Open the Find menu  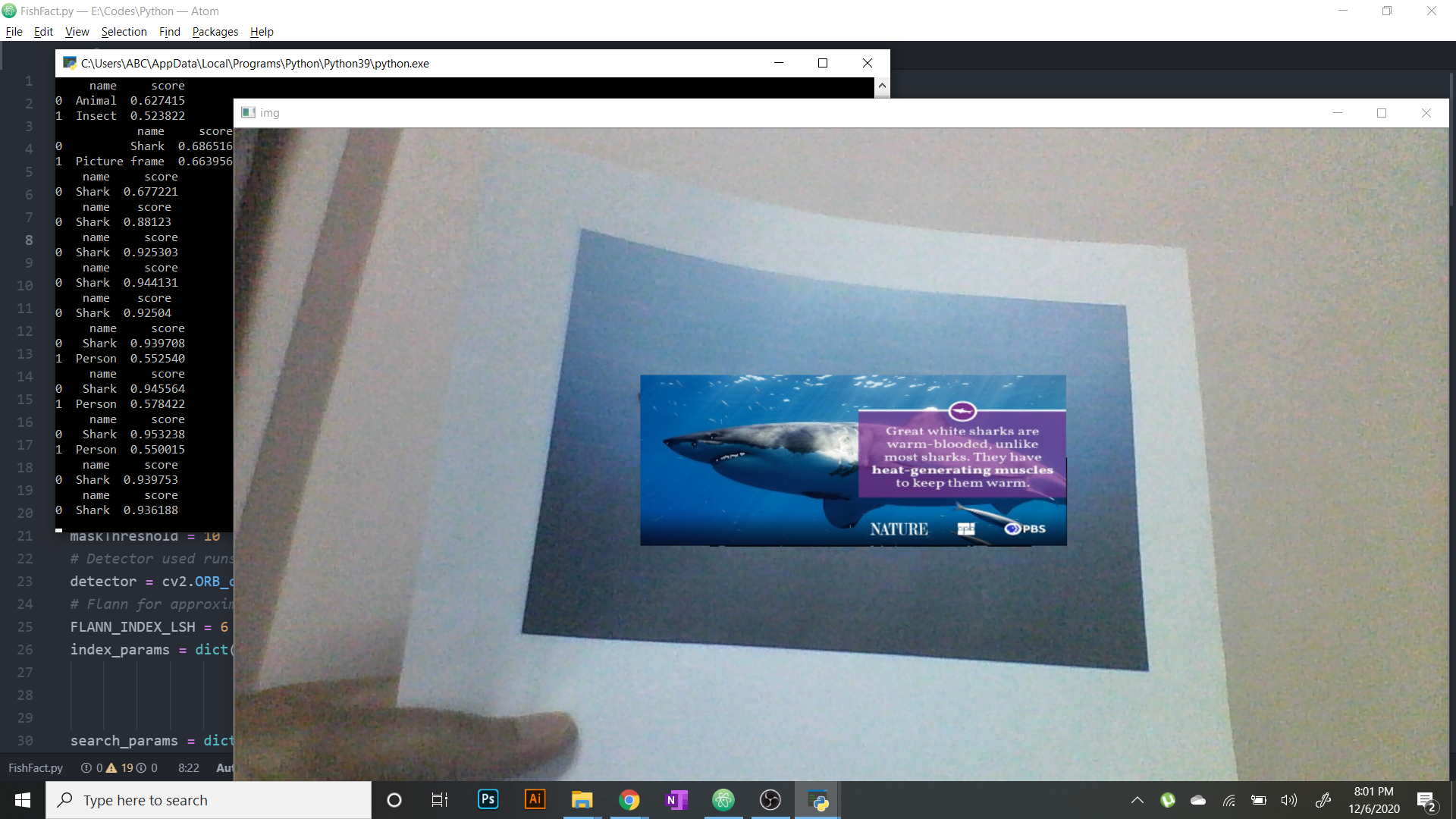point(169,32)
